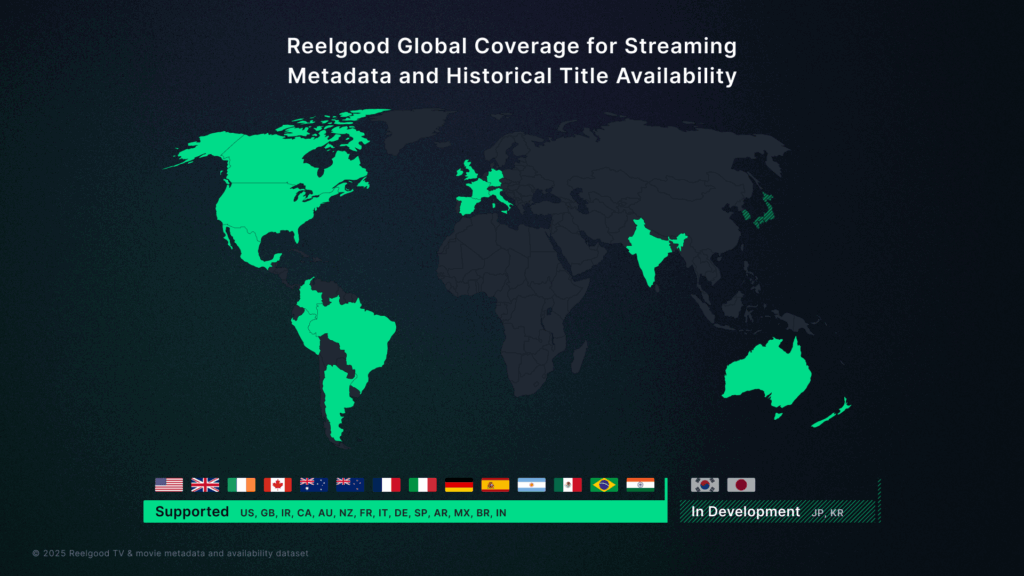1024x576 pixels.
Task: Select the Ireland flag icon
Action: click(240, 486)
